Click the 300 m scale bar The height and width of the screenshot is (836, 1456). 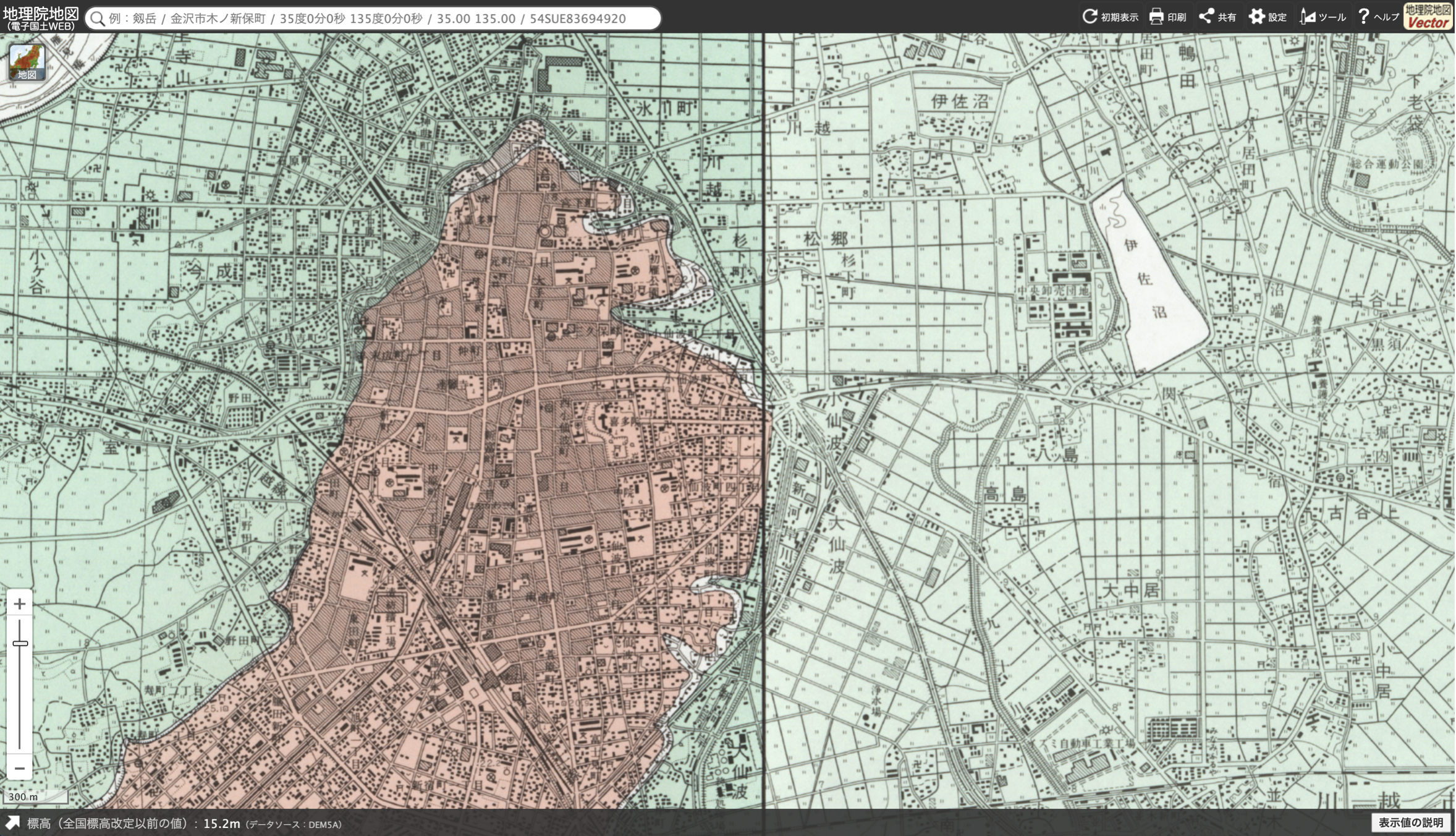coord(35,796)
